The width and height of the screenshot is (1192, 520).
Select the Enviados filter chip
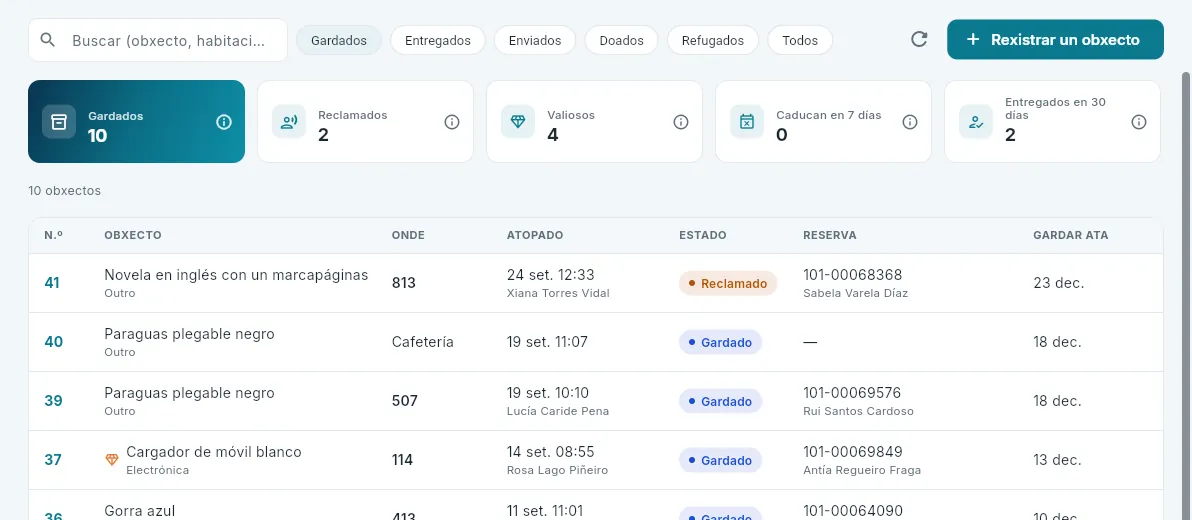click(x=535, y=40)
